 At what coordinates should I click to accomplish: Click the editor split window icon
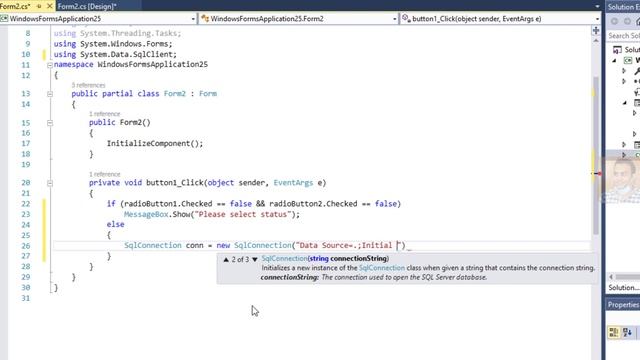pos(596,31)
